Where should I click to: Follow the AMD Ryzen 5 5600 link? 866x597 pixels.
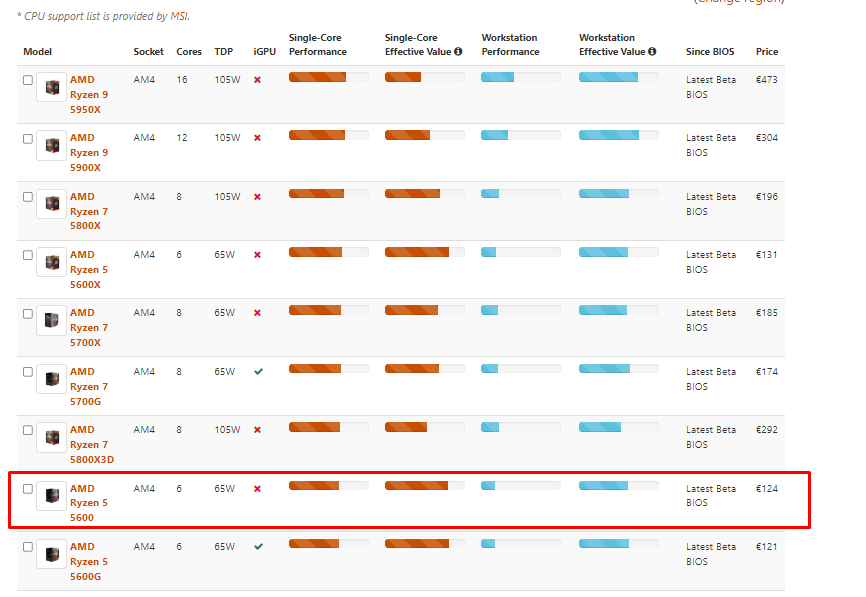coord(89,503)
